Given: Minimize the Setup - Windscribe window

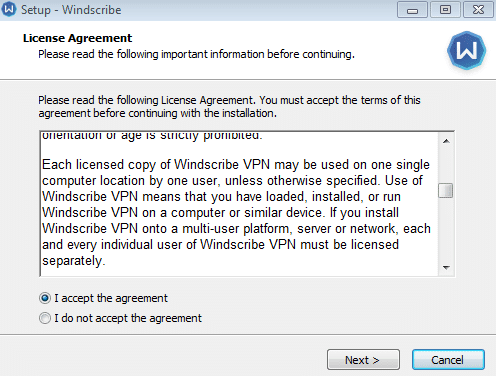Looking at the screenshot, I should click(412, 10).
